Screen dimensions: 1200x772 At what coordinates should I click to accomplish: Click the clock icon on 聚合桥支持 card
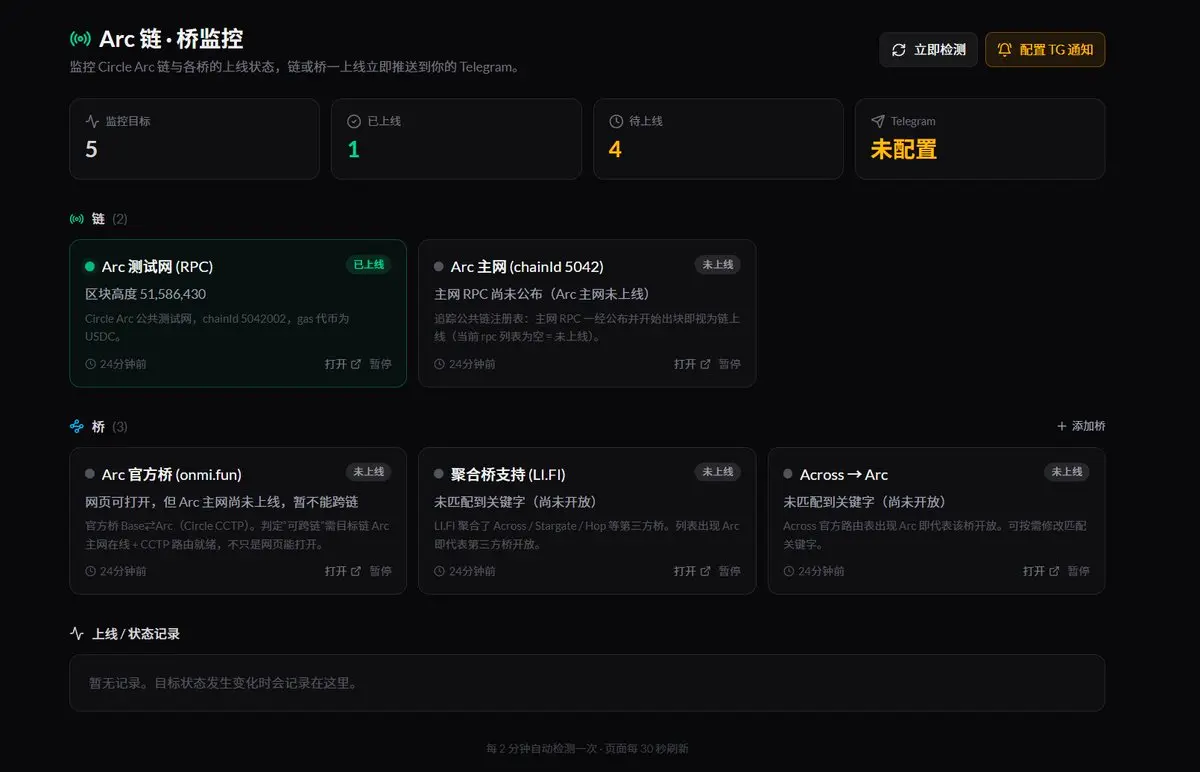[439, 571]
